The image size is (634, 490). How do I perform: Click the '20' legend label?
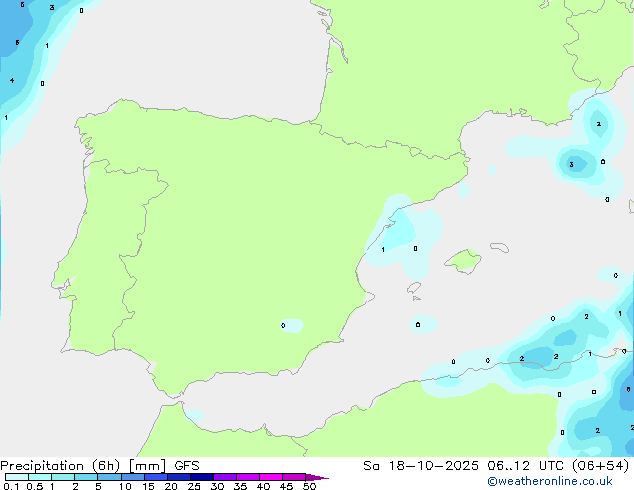[171, 486]
